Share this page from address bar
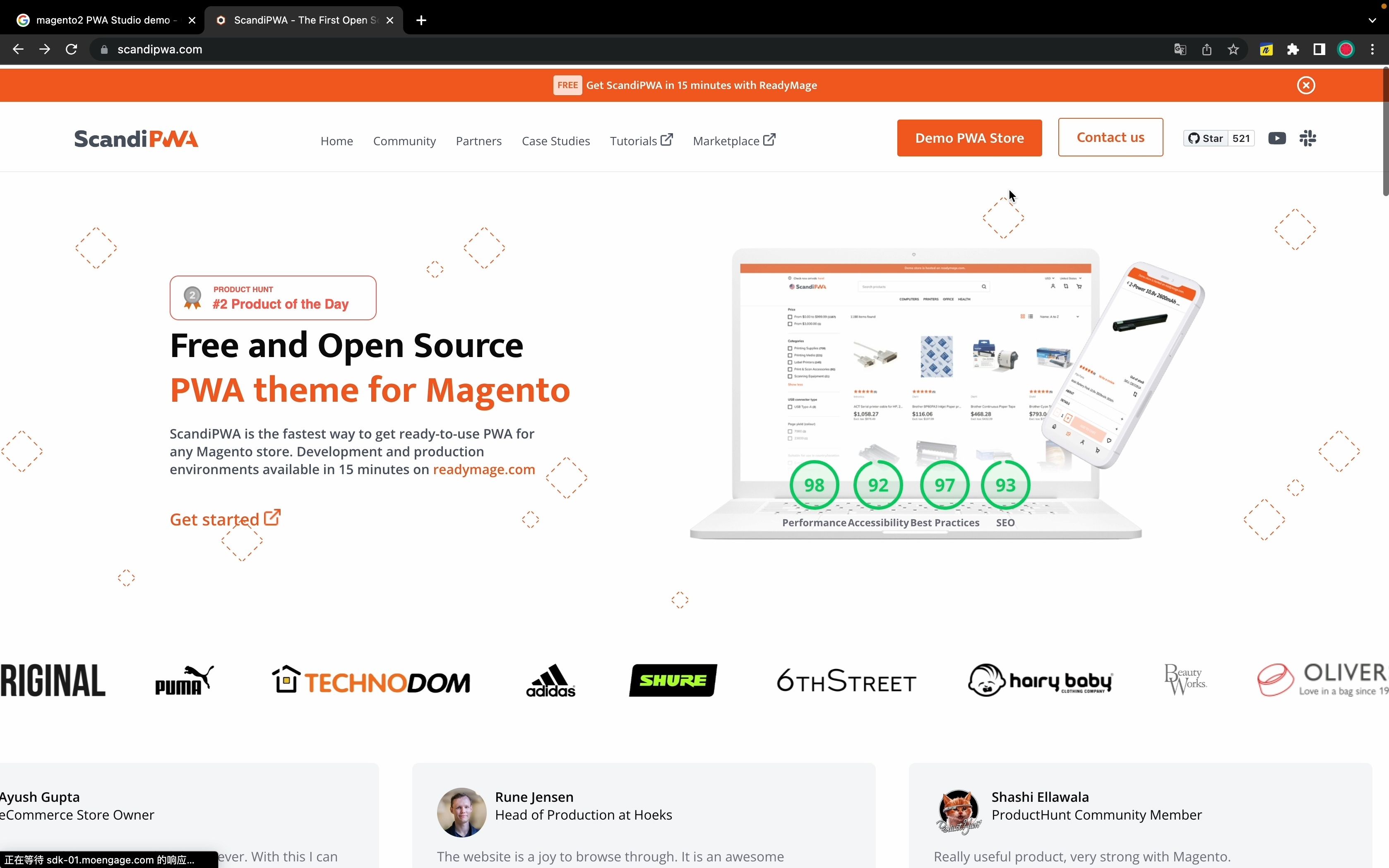This screenshot has height=868, width=1389. click(1206, 49)
